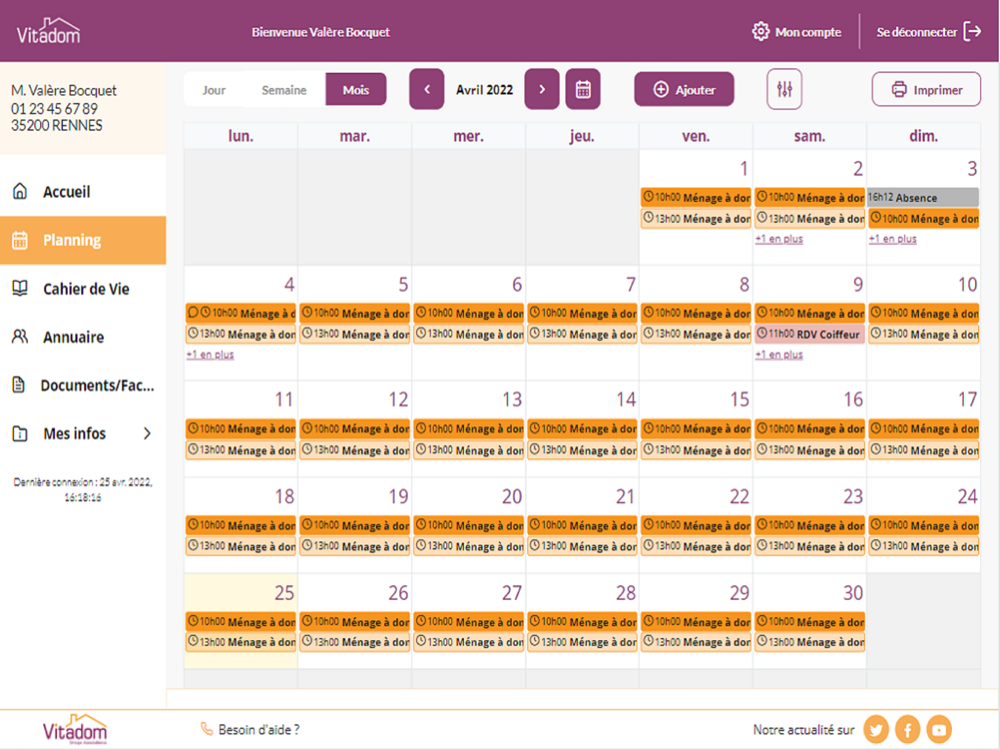Open 13h00 Ménage event on April 28
Screen dimensions: 1000x750
[582, 642]
